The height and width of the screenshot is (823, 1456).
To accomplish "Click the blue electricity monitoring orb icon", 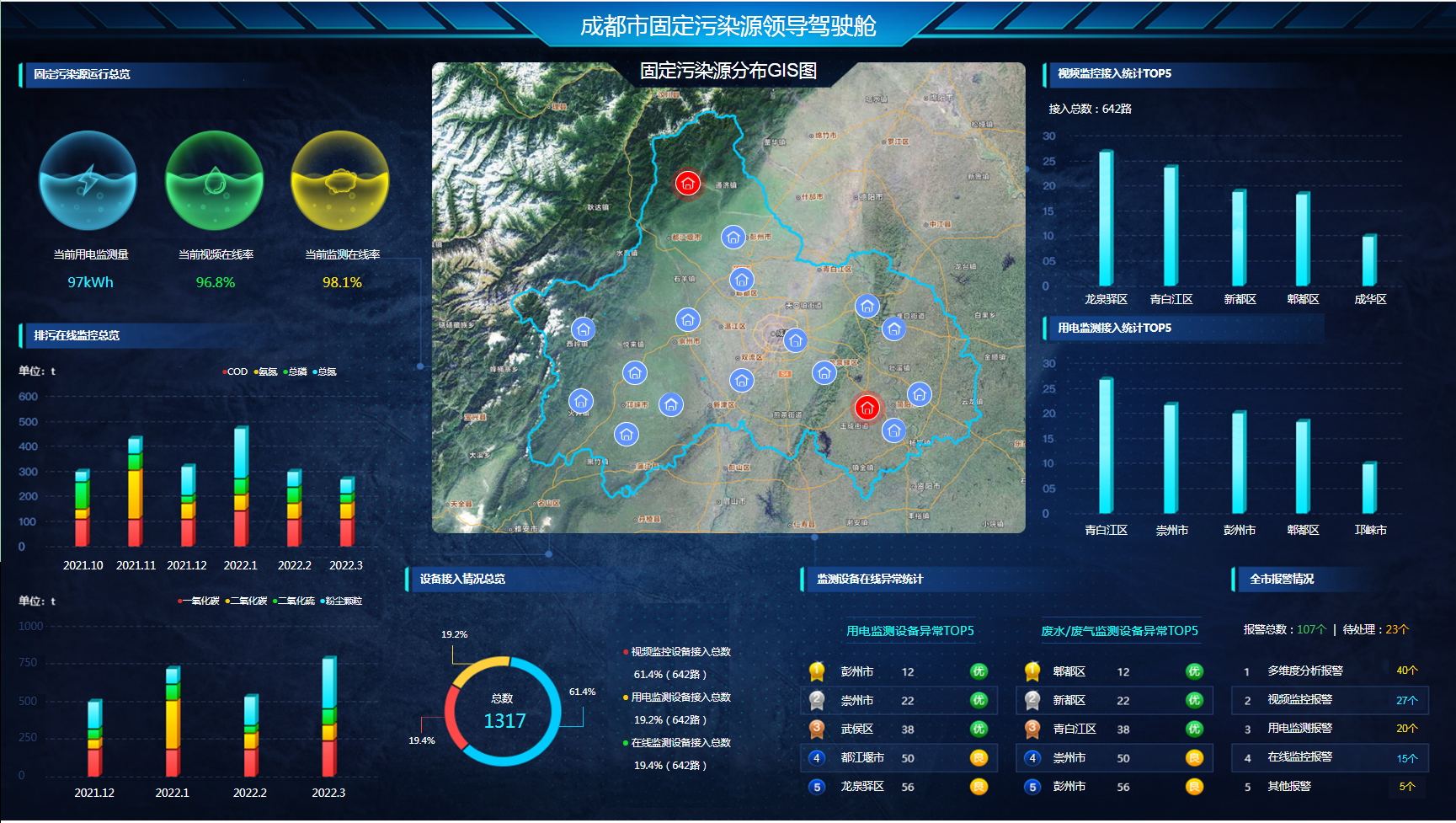I will coord(88,180).
